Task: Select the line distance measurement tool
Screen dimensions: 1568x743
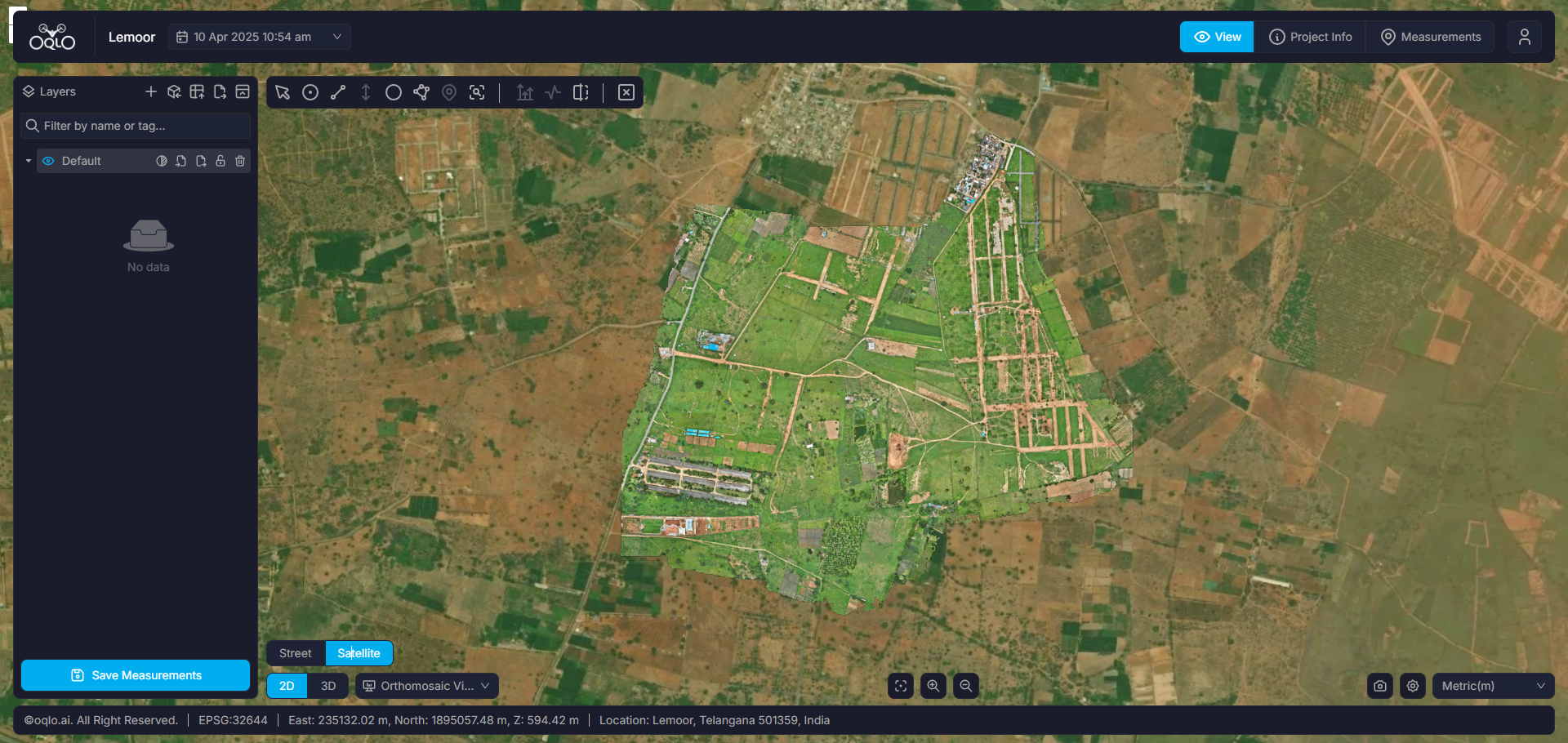Action: 338,92
